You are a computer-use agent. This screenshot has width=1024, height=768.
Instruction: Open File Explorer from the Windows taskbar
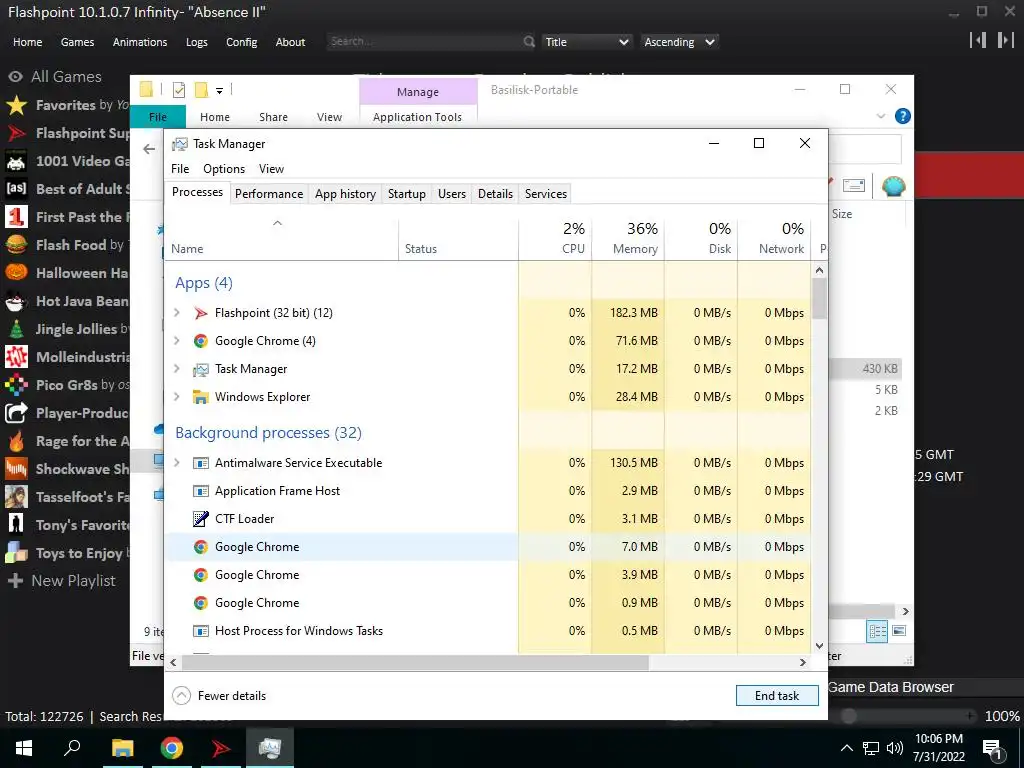tap(122, 748)
